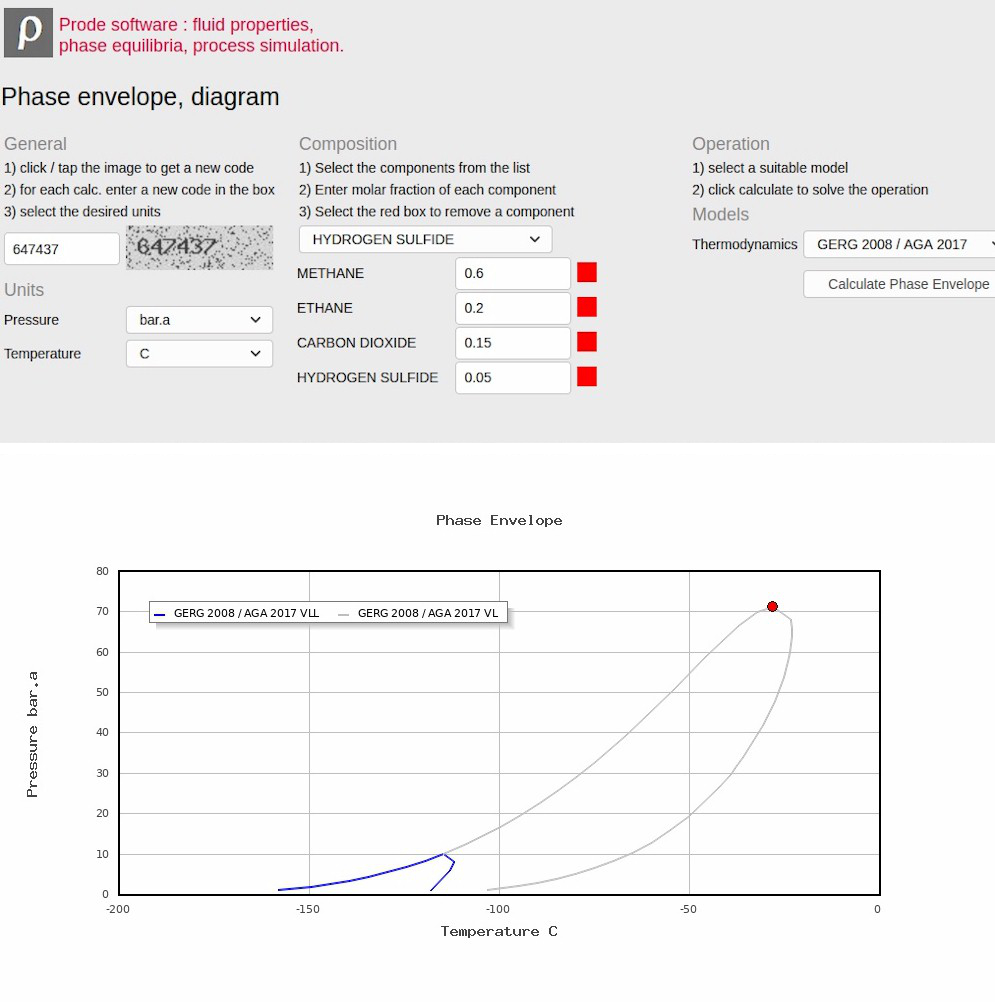Expand the component list showing HYDROGEN SULFIDE
This screenshot has width=995, height=1002.
426,240
